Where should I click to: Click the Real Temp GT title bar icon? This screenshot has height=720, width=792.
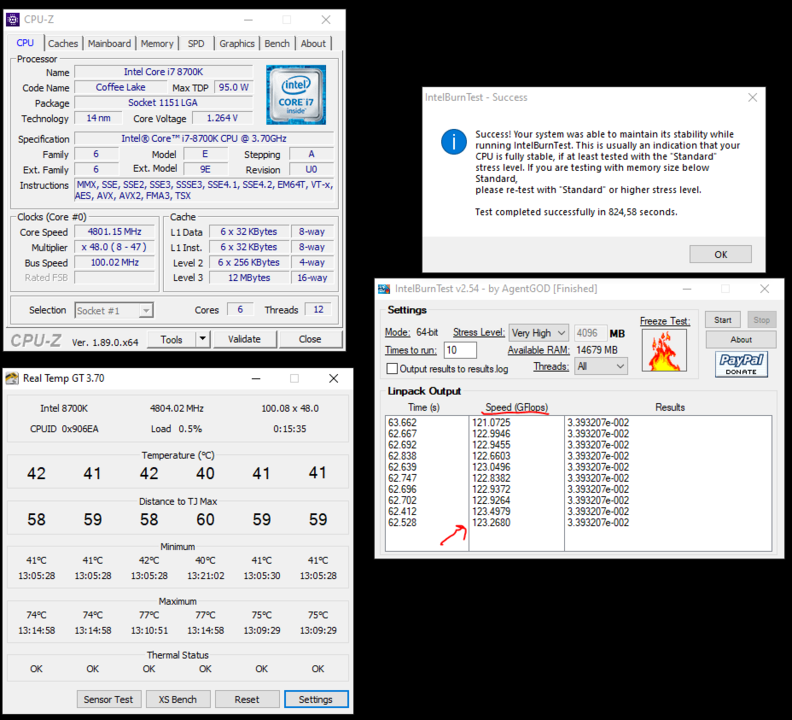tap(12, 378)
